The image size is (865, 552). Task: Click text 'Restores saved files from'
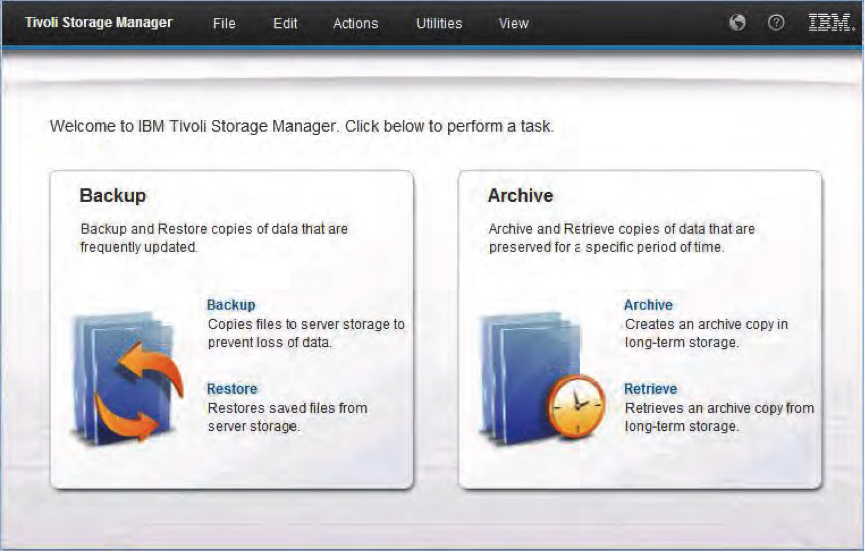coord(287,408)
